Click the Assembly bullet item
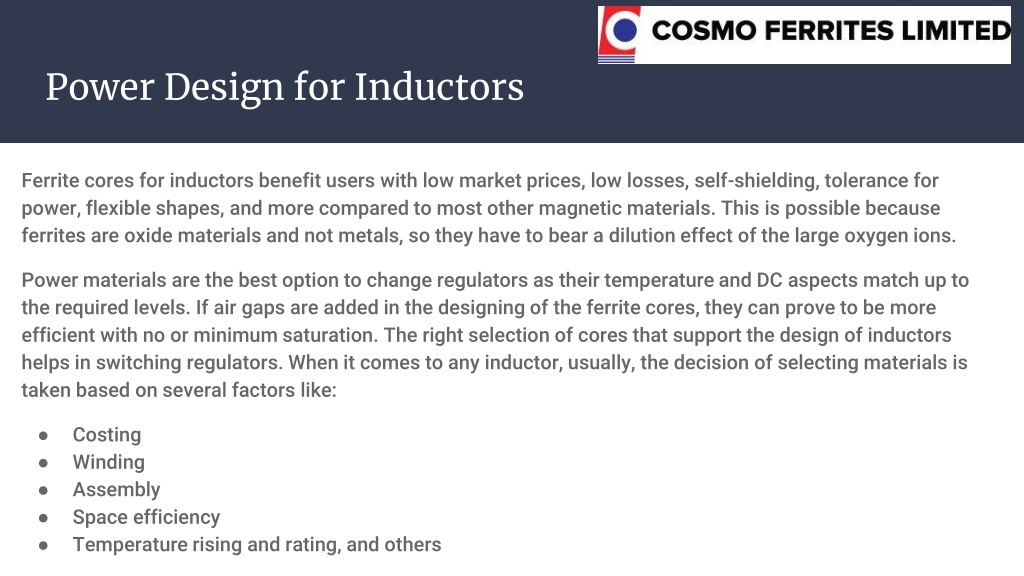Viewport: 1024px width, 576px height. click(x=116, y=490)
